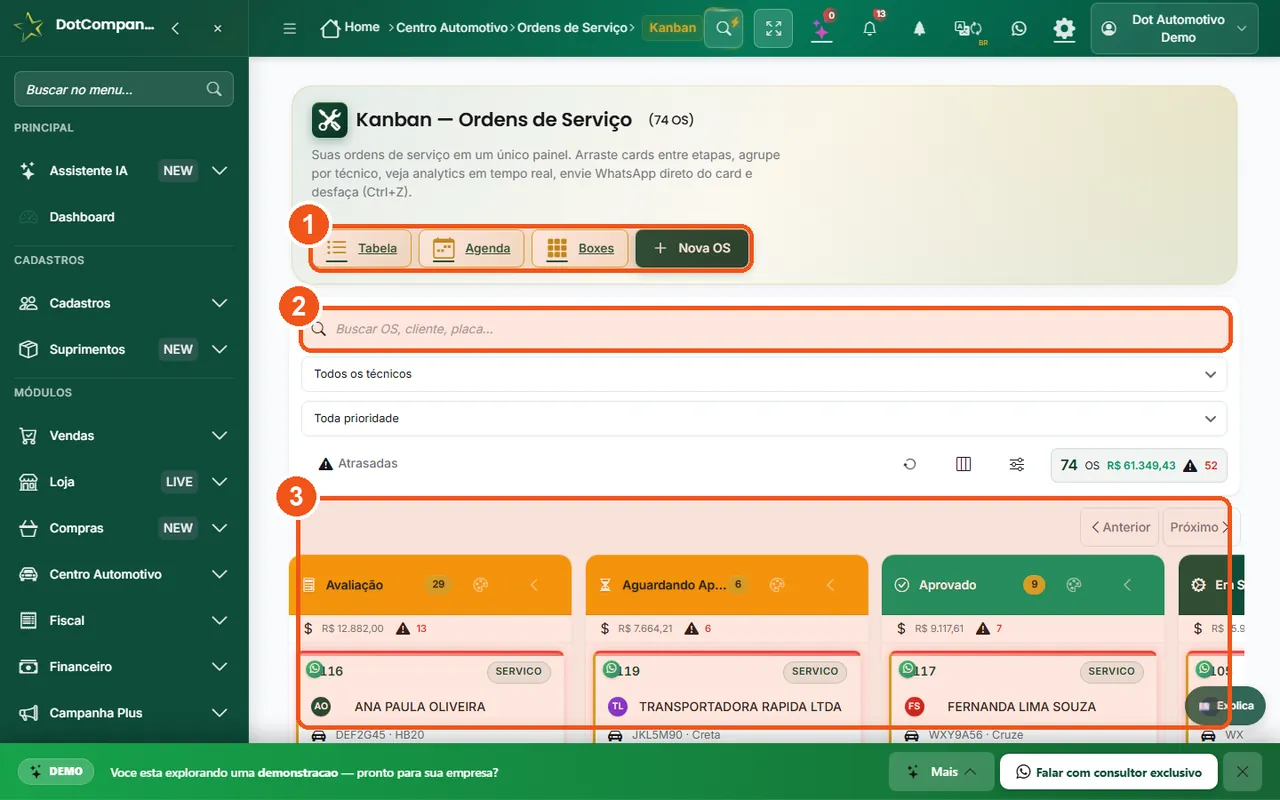Expand Suprimentos menu

pyautogui.click(x=124, y=349)
